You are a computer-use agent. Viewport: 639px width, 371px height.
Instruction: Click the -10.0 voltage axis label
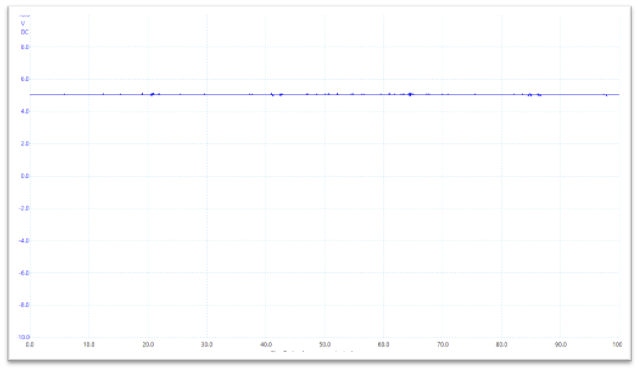coord(23,337)
